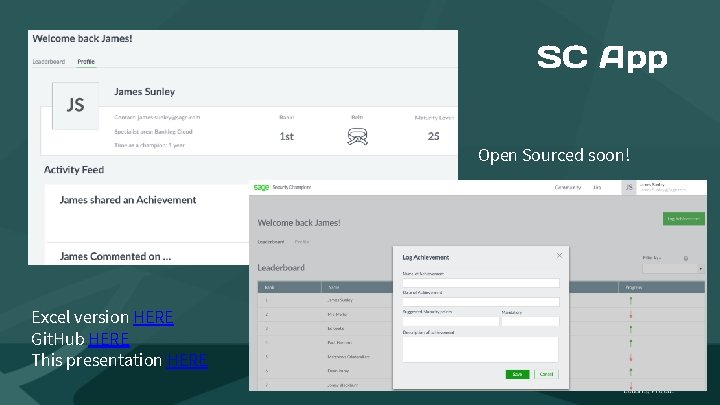
Task: Open the Filter by dropdown above leaderboard
Action: 673,269
